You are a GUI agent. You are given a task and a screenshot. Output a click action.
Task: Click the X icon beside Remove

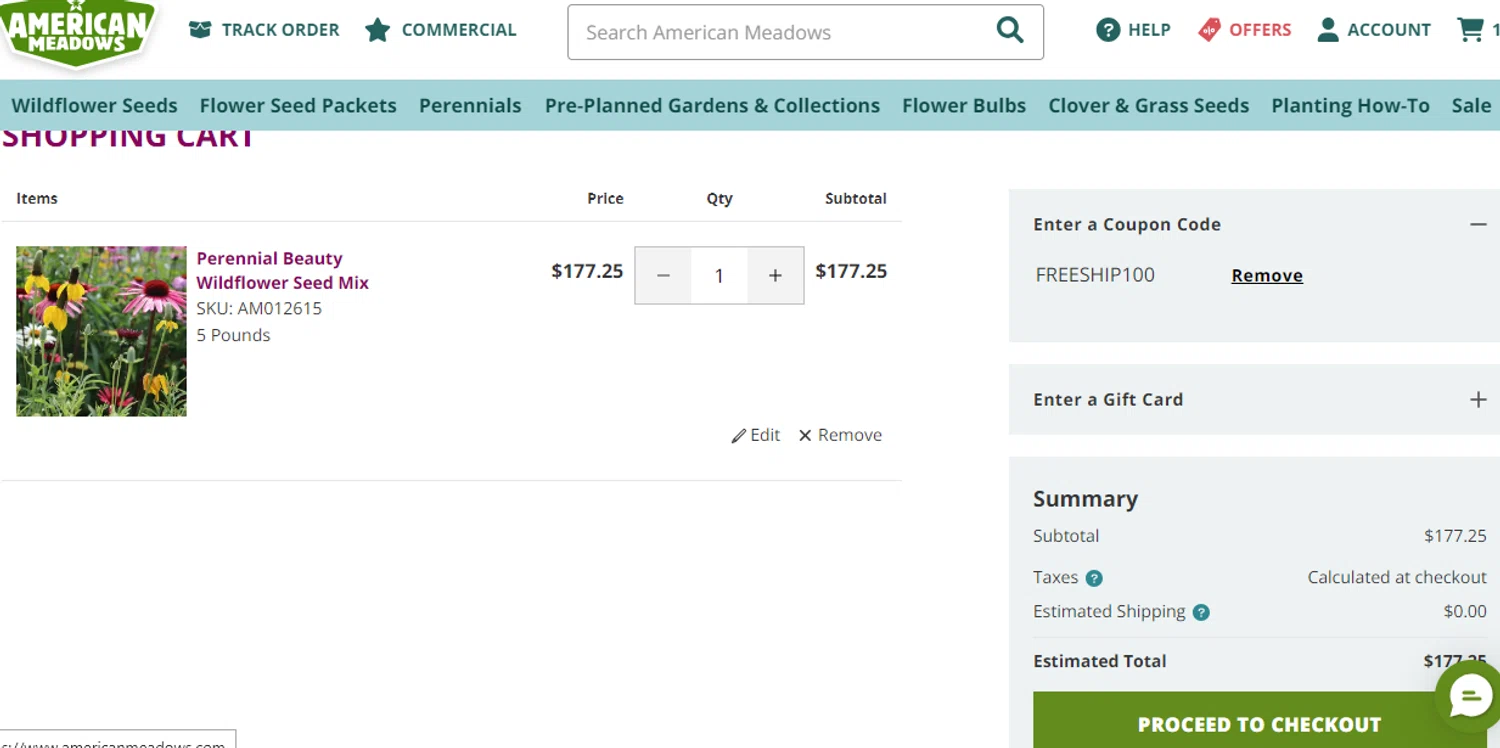[805, 436]
